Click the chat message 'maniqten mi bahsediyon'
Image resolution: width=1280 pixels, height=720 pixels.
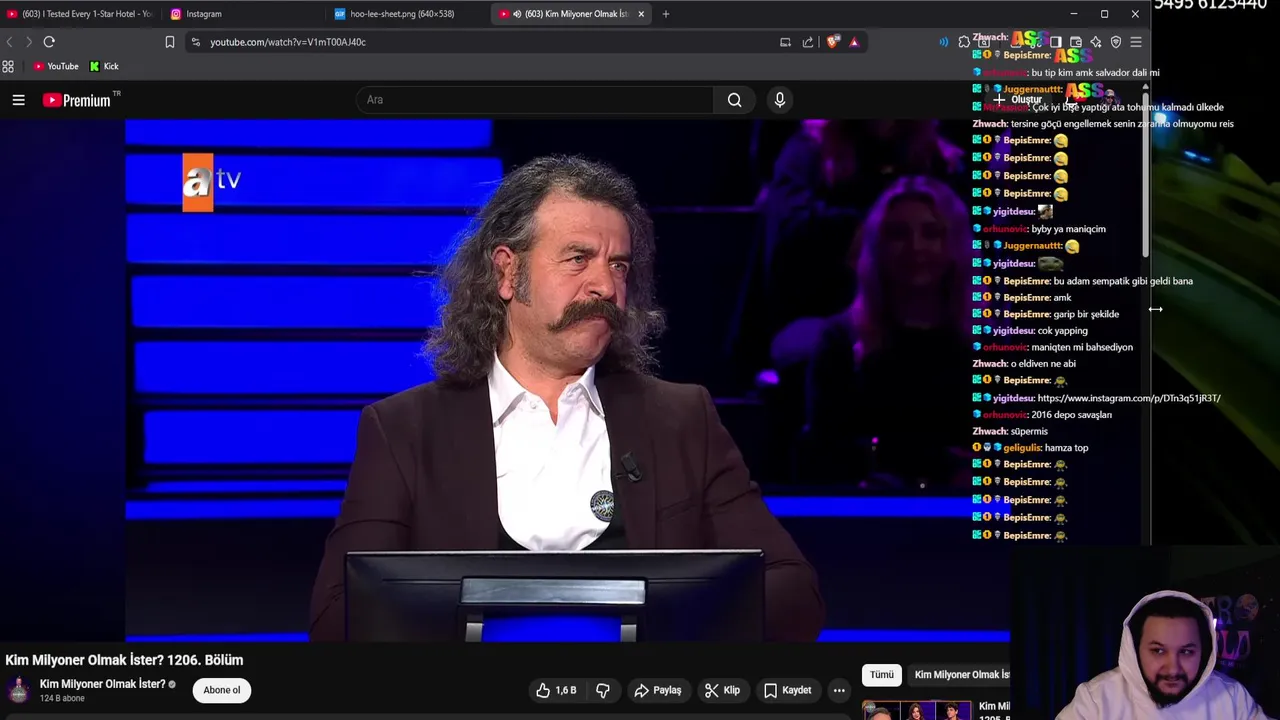(x=1082, y=347)
